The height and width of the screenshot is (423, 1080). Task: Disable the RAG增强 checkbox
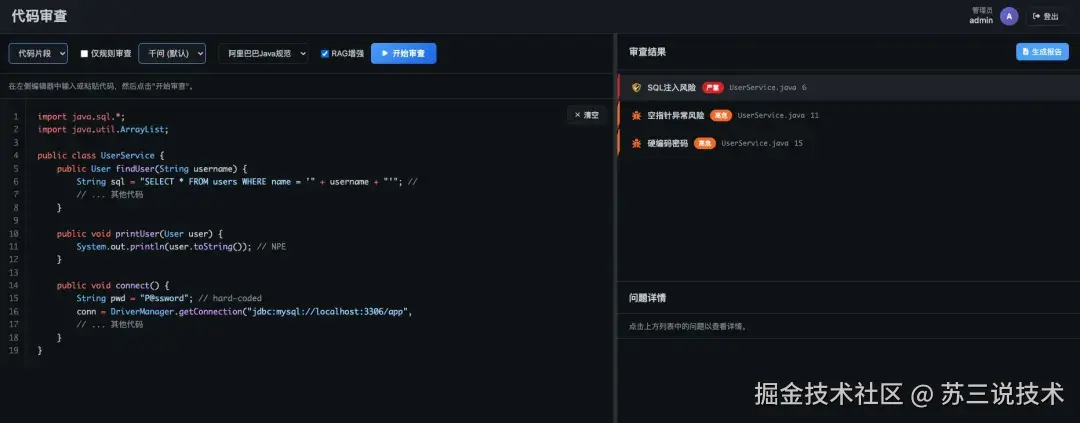325,54
